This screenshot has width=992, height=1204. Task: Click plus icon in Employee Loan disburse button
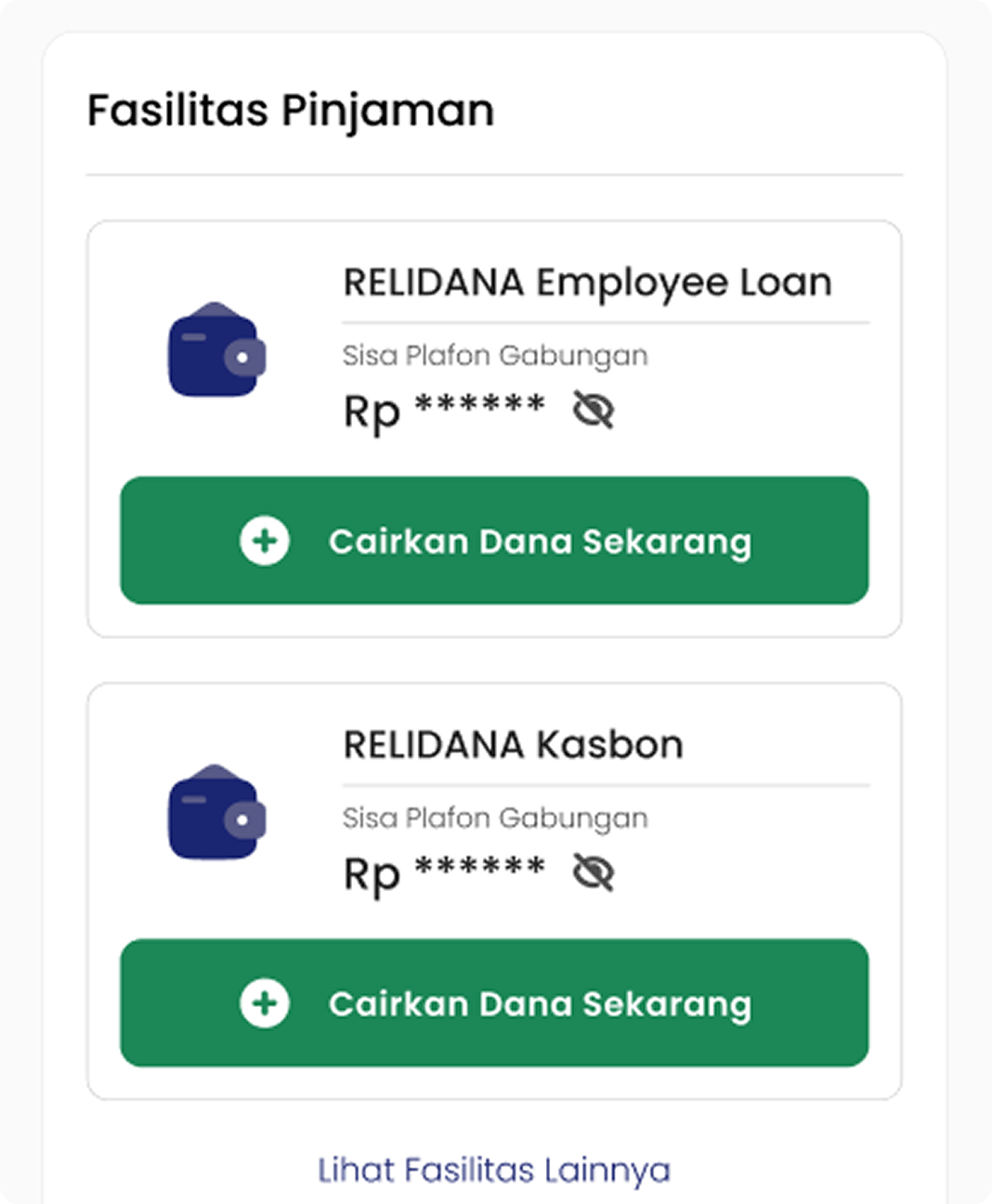(x=265, y=541)
